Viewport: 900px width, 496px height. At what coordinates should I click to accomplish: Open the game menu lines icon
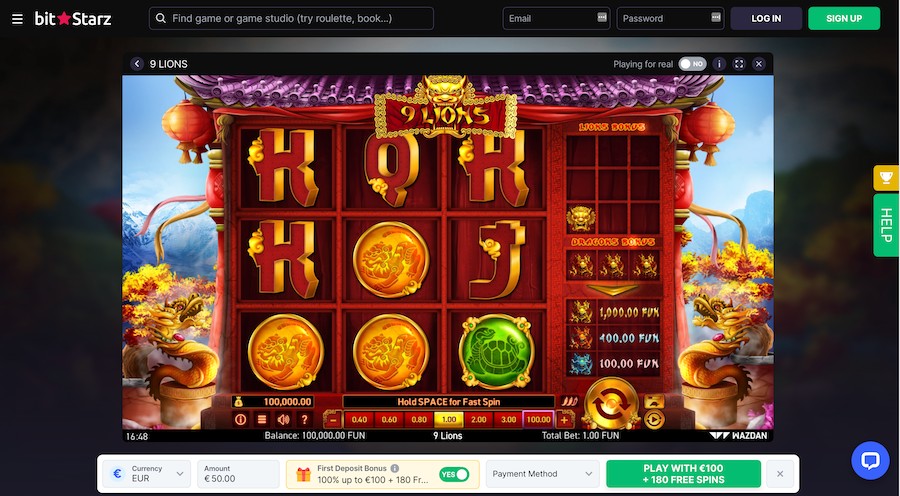[x=262, y=420]
